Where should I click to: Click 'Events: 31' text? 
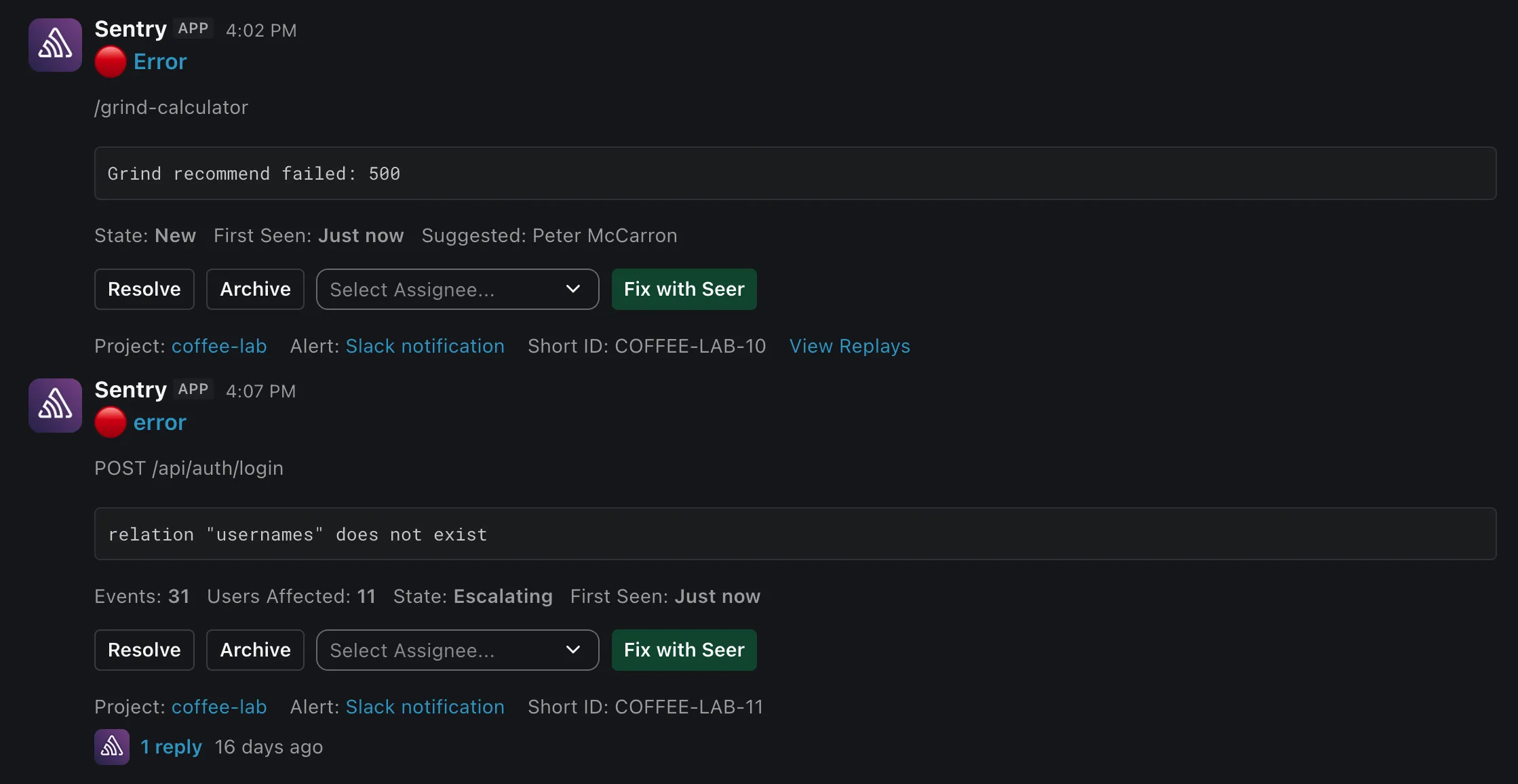click(142, 596)
